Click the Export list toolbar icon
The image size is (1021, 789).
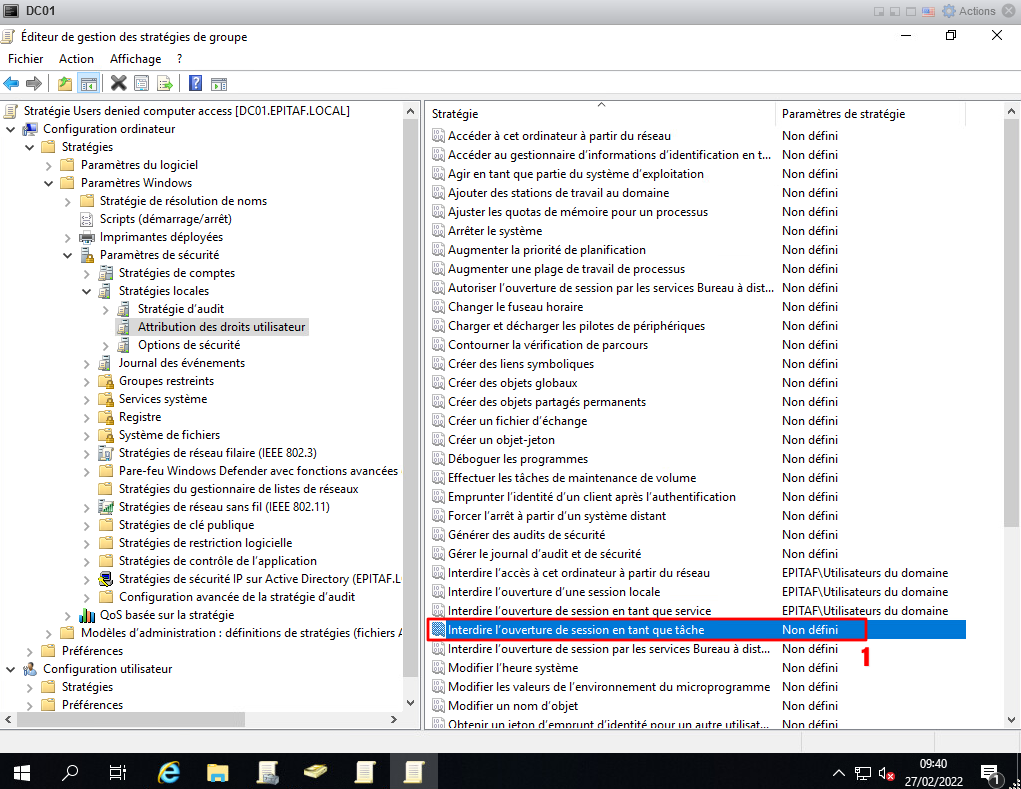tap(164, 83)
